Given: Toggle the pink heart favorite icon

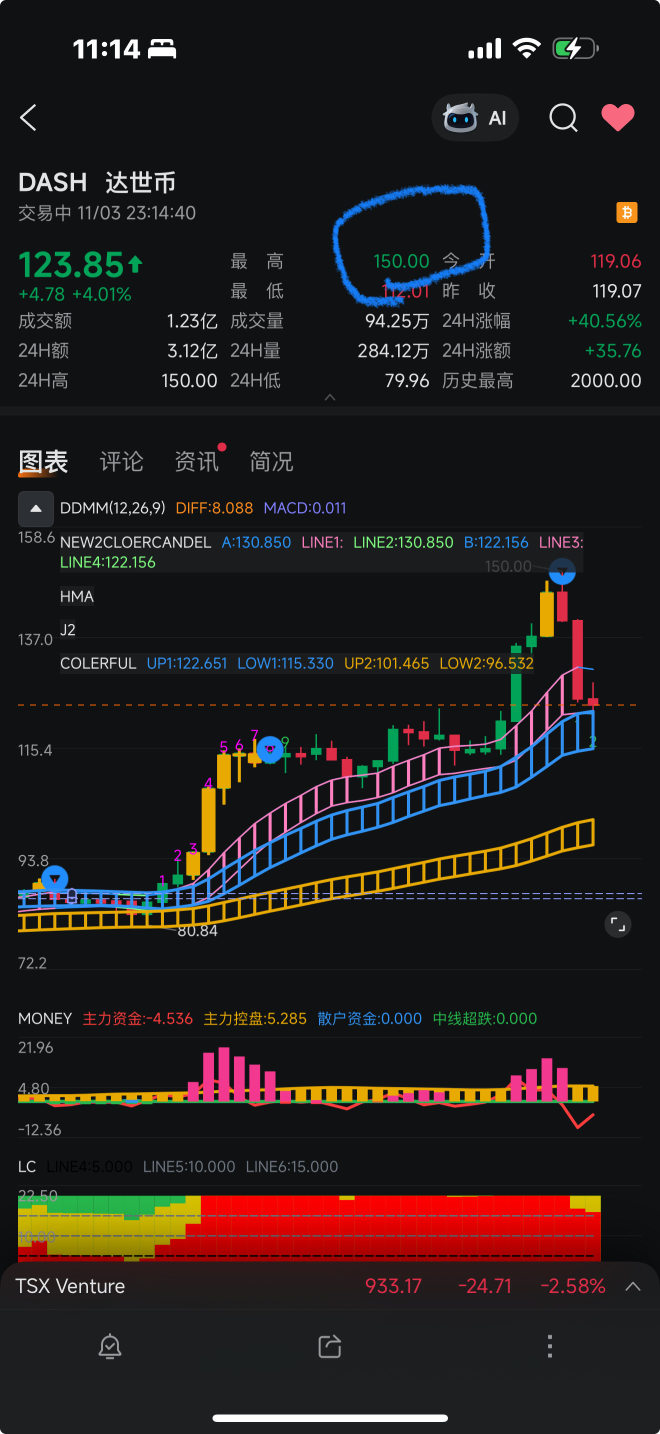Looking at the screenshot, I should point(617,118).
